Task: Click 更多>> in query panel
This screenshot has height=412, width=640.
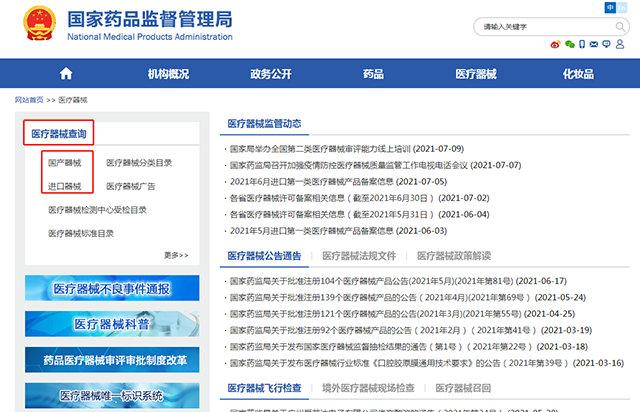Action: click(176, 255)
